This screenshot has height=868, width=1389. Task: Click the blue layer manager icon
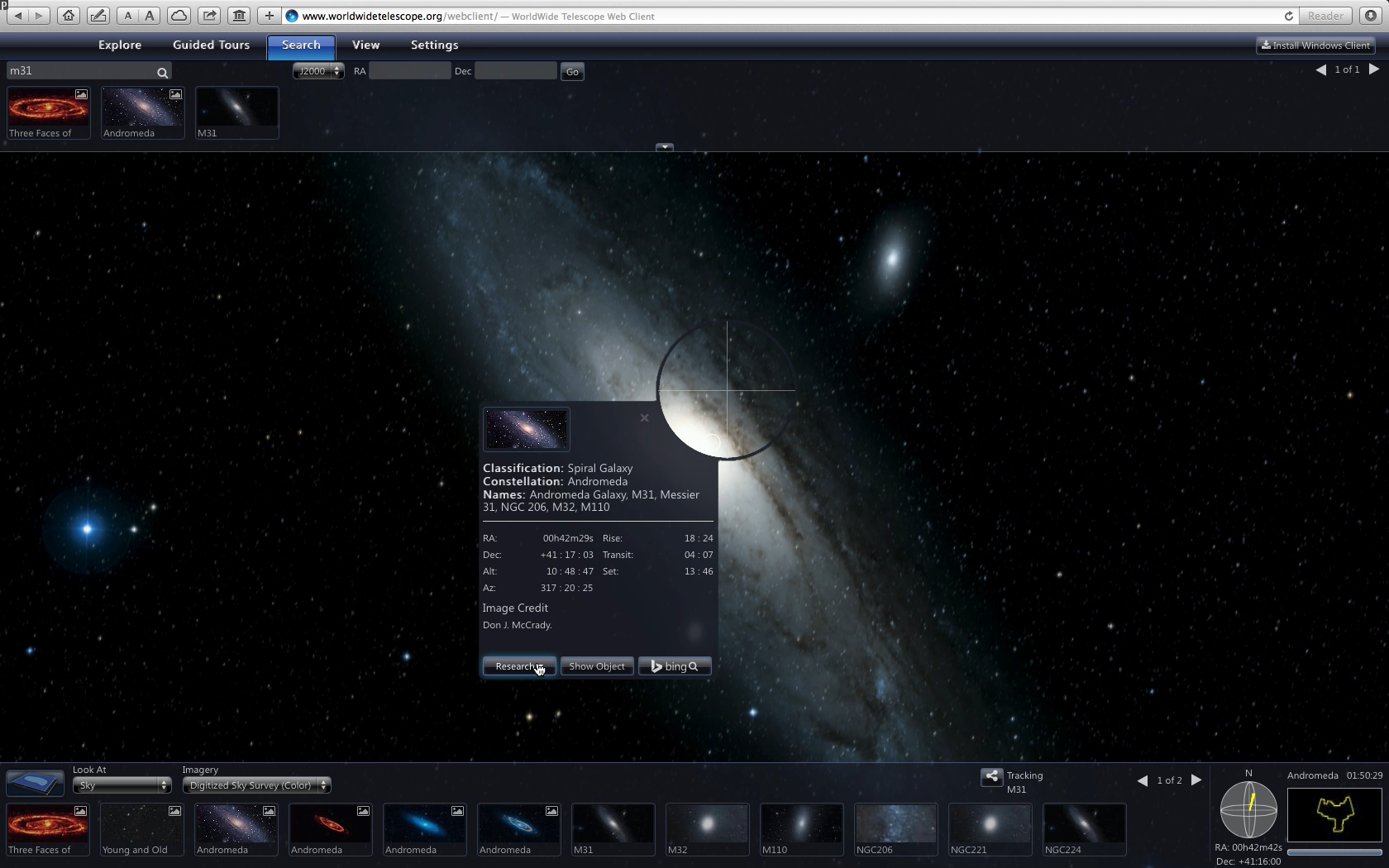pos(35,782)
